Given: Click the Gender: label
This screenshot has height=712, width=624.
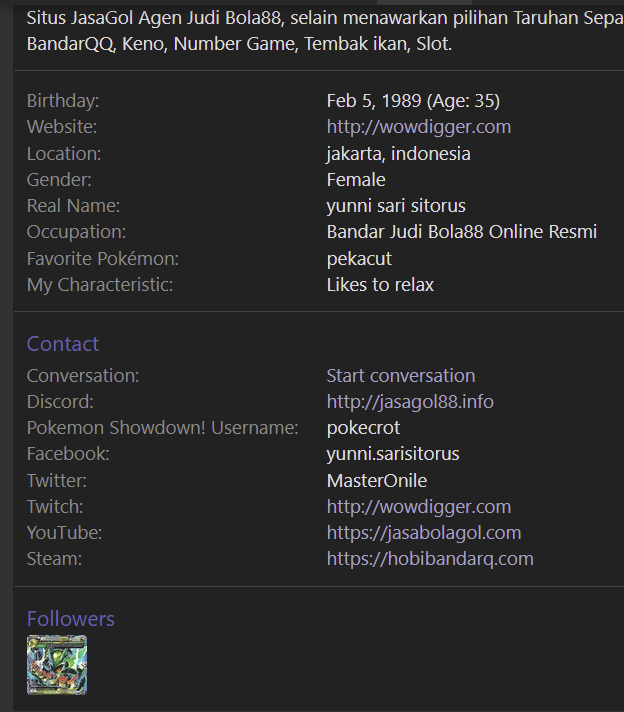Looking at the screenshot, I should pos(59,180).
